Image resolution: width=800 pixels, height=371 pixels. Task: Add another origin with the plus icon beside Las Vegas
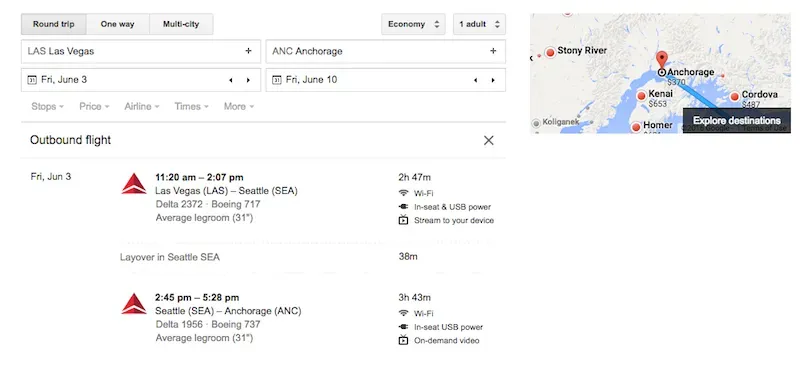point(248,51)
